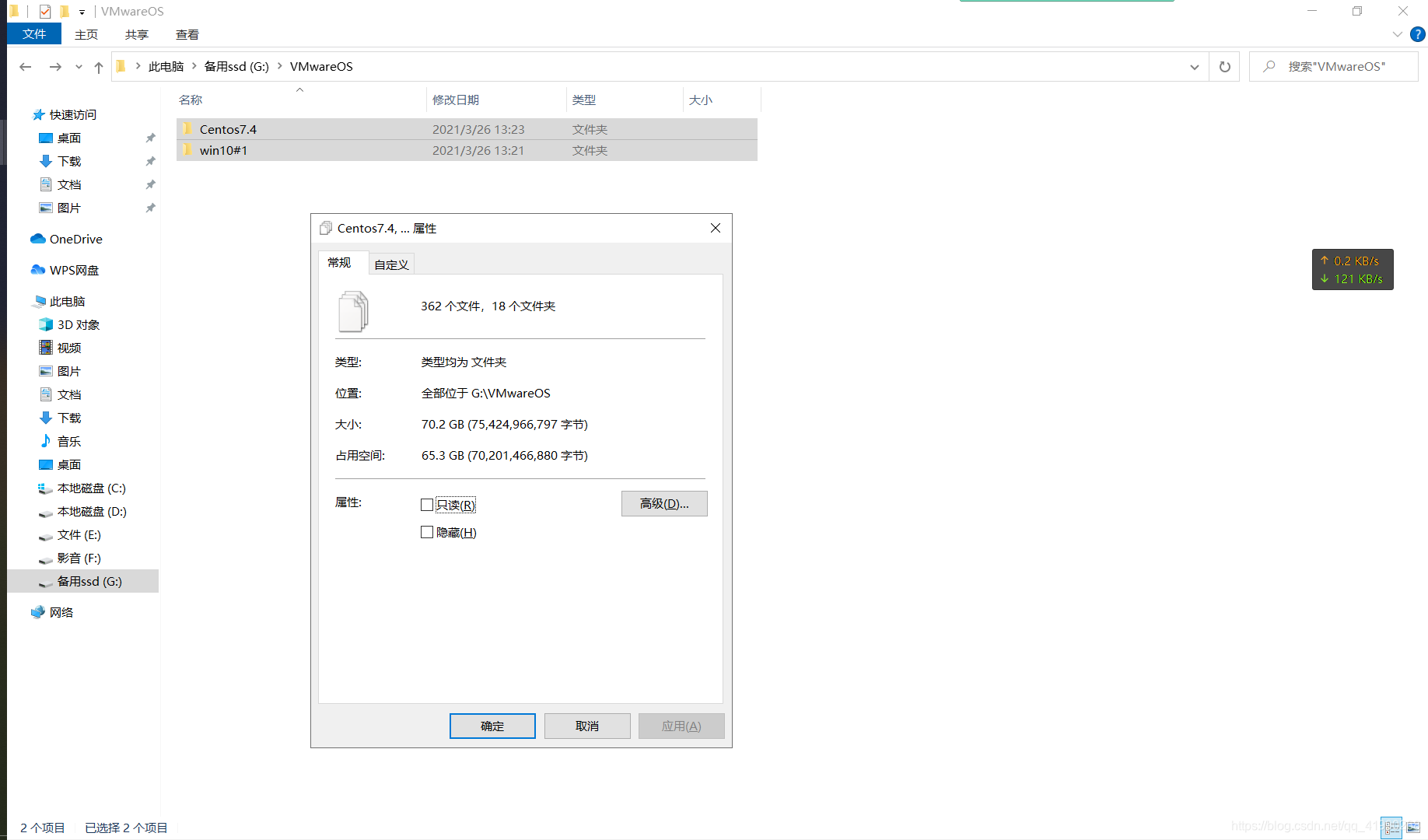Expand the address bar history dropdown
The height and width of the screenshot is (840, 1428).
(x=1195, y=68)
